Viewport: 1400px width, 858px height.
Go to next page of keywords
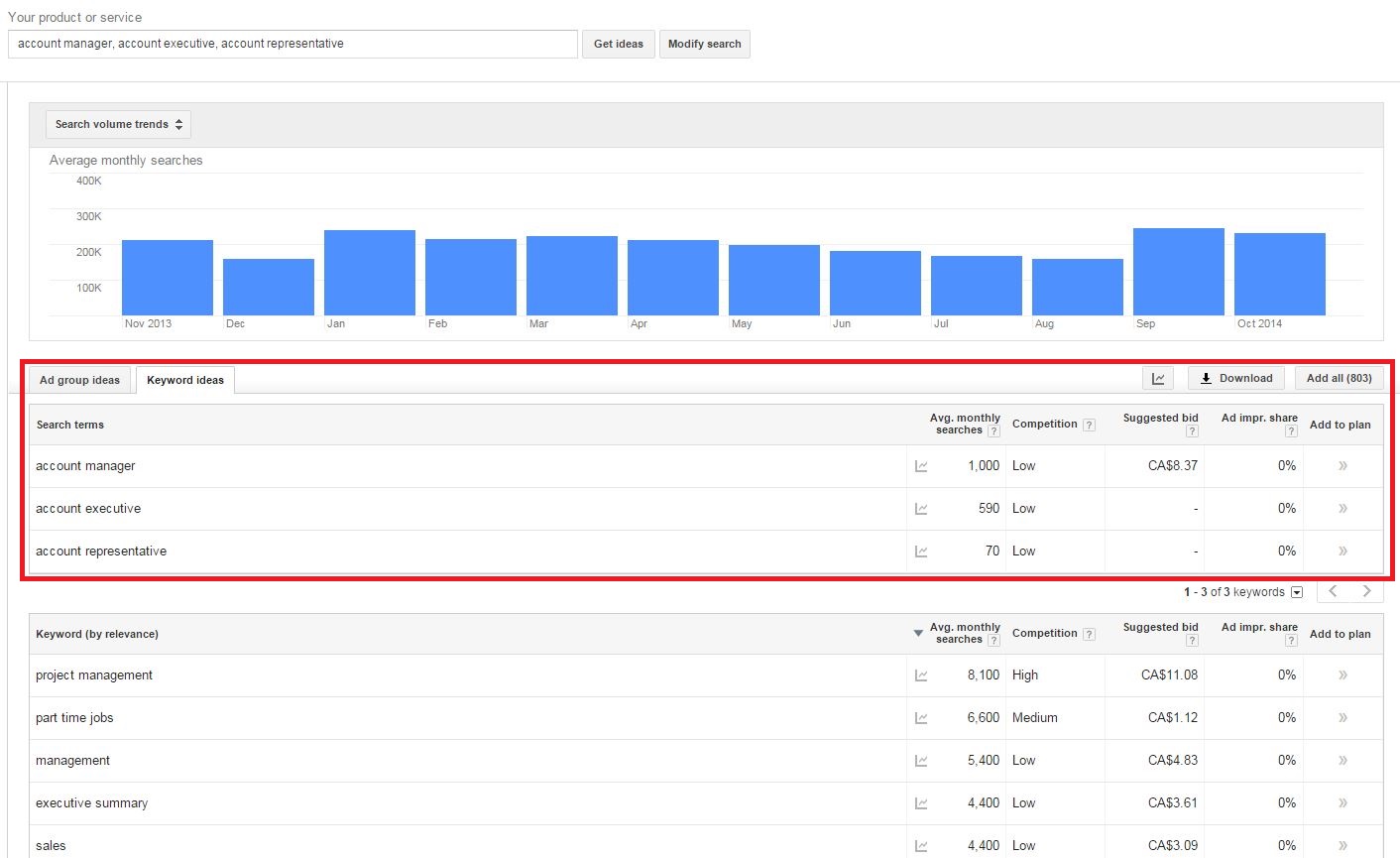[1367, 591]
